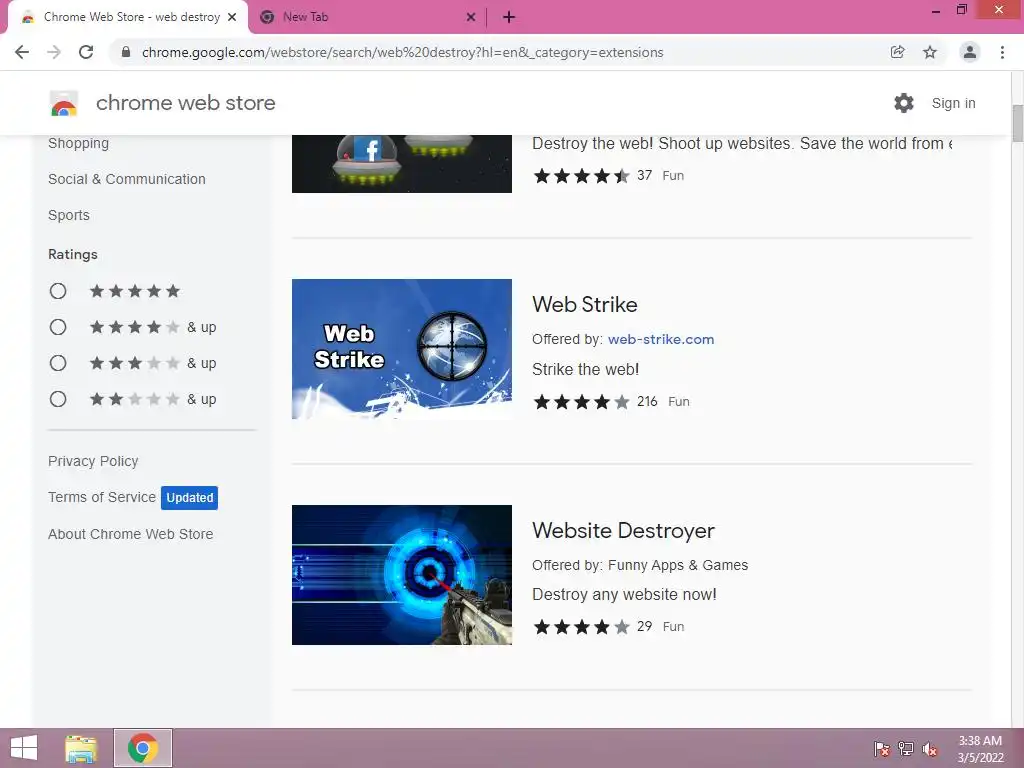
Task: Click the address bar padlock icon
Action: click(x=126, y=52)
